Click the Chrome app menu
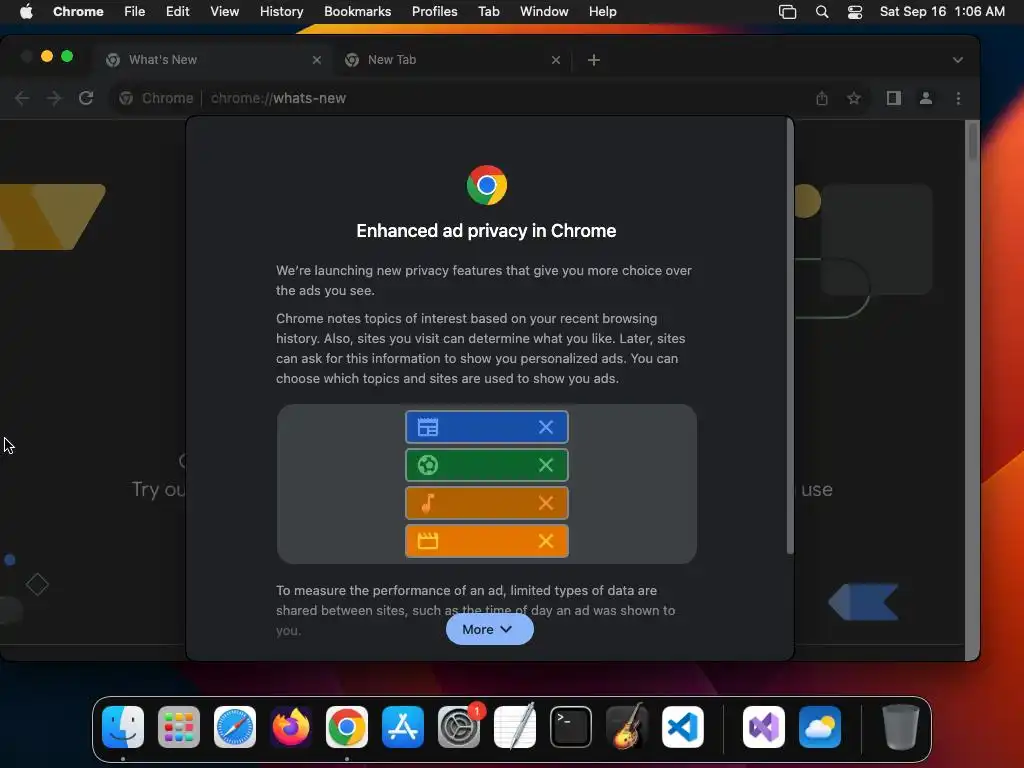This screenshot has height=768, width=1024. click(x=78, y=12)
